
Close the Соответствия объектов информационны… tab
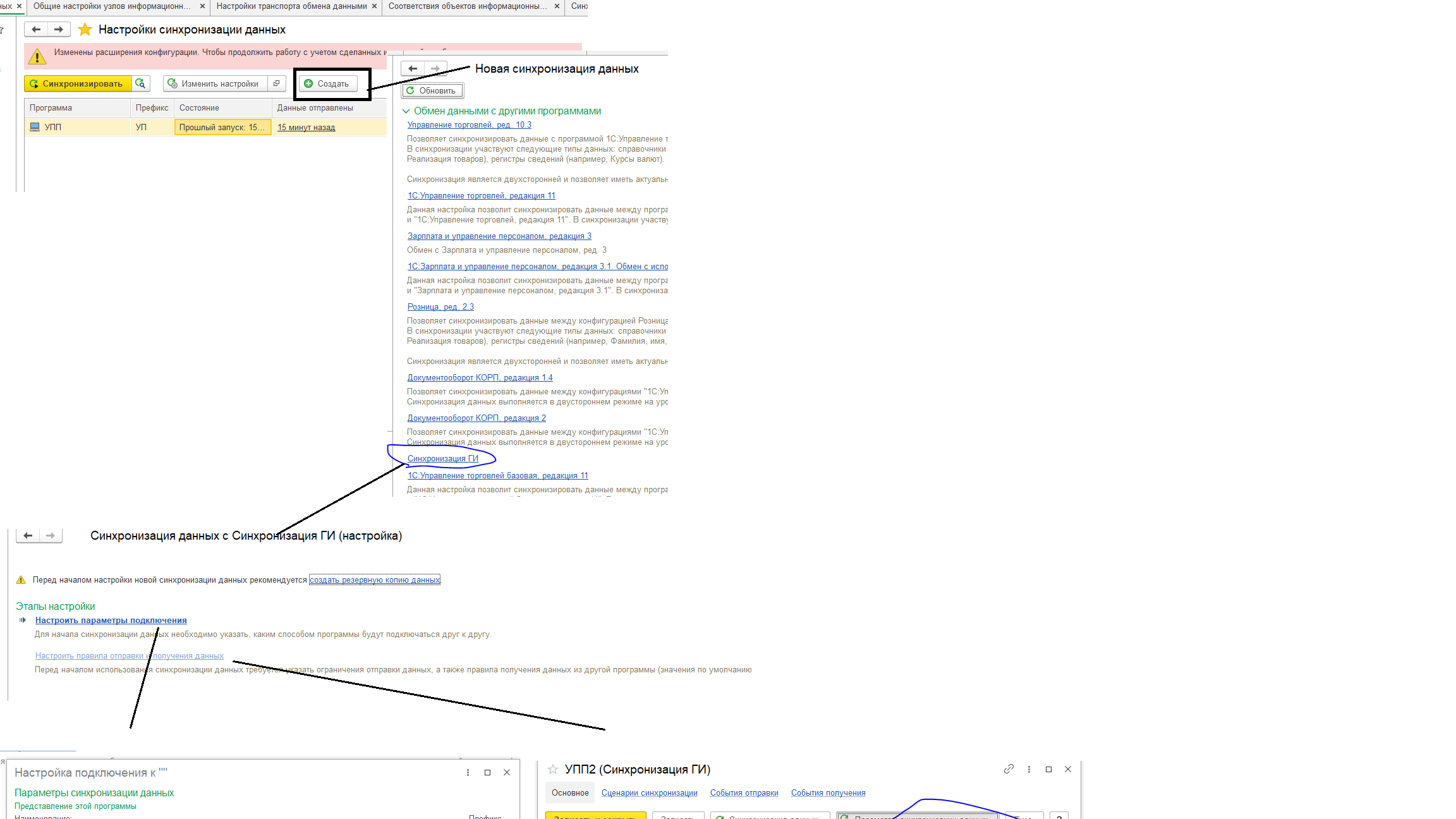(x=557, y=6)
